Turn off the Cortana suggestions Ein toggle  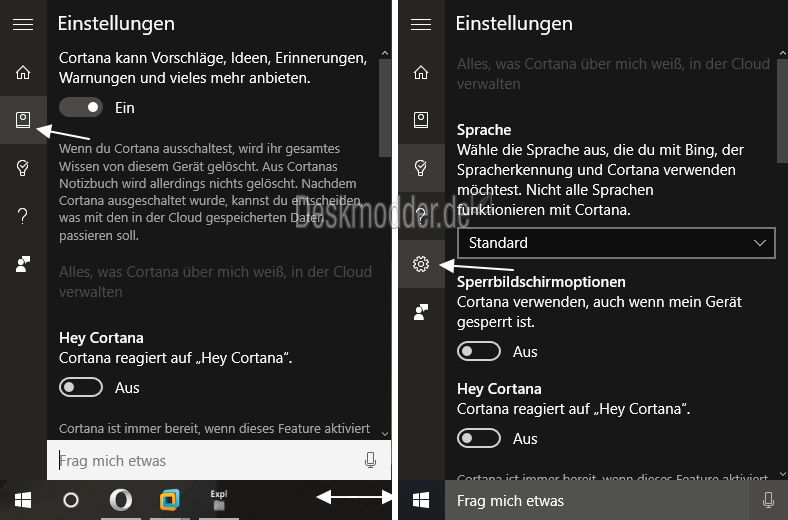tap(80, 108)
